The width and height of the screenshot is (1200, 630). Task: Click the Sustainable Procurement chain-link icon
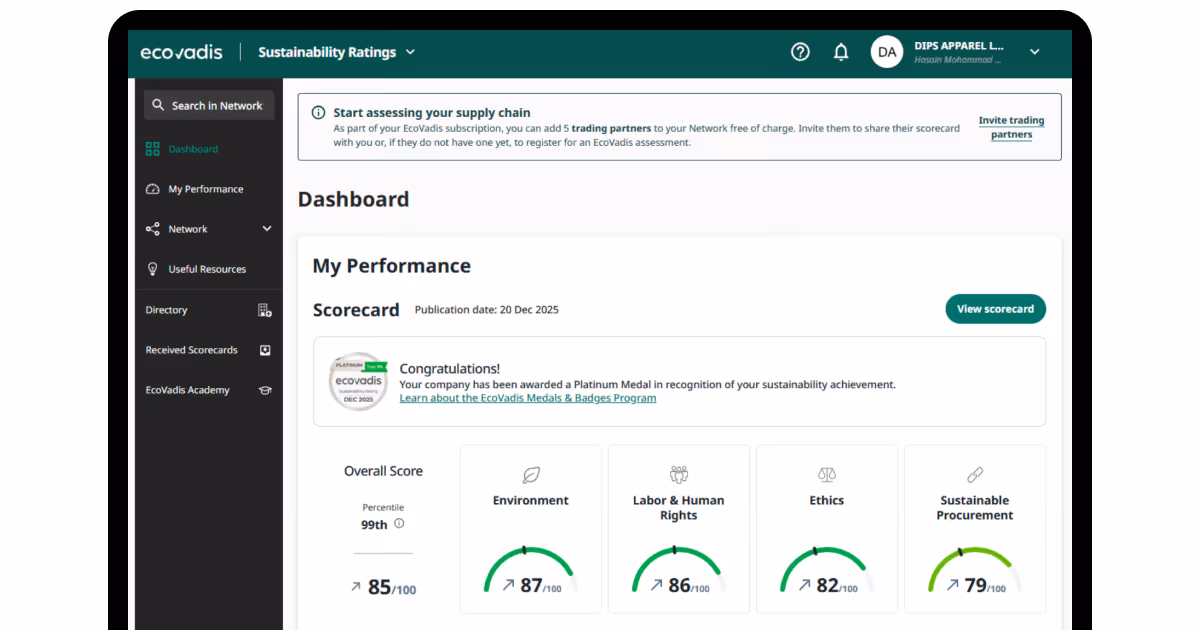coord(975,474)
